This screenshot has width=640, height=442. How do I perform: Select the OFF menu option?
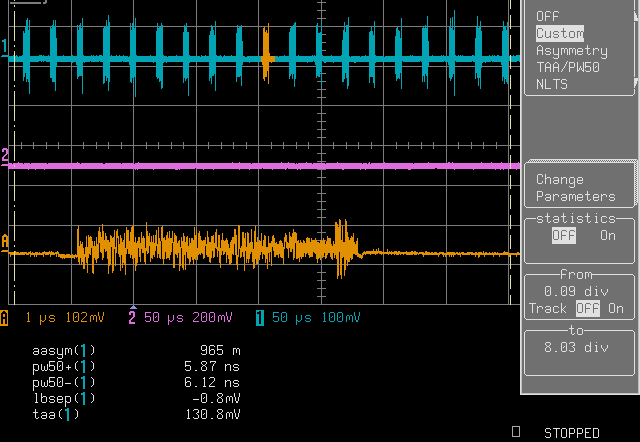tap(547, 16)
